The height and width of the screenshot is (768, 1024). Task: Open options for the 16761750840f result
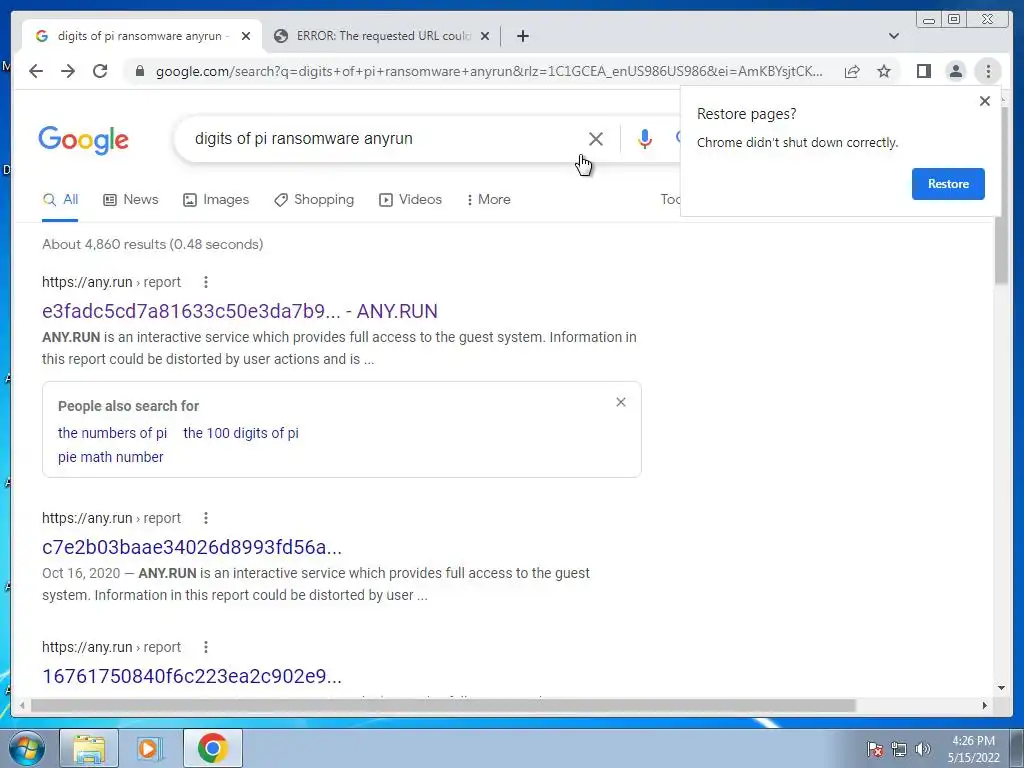point(206,647)
